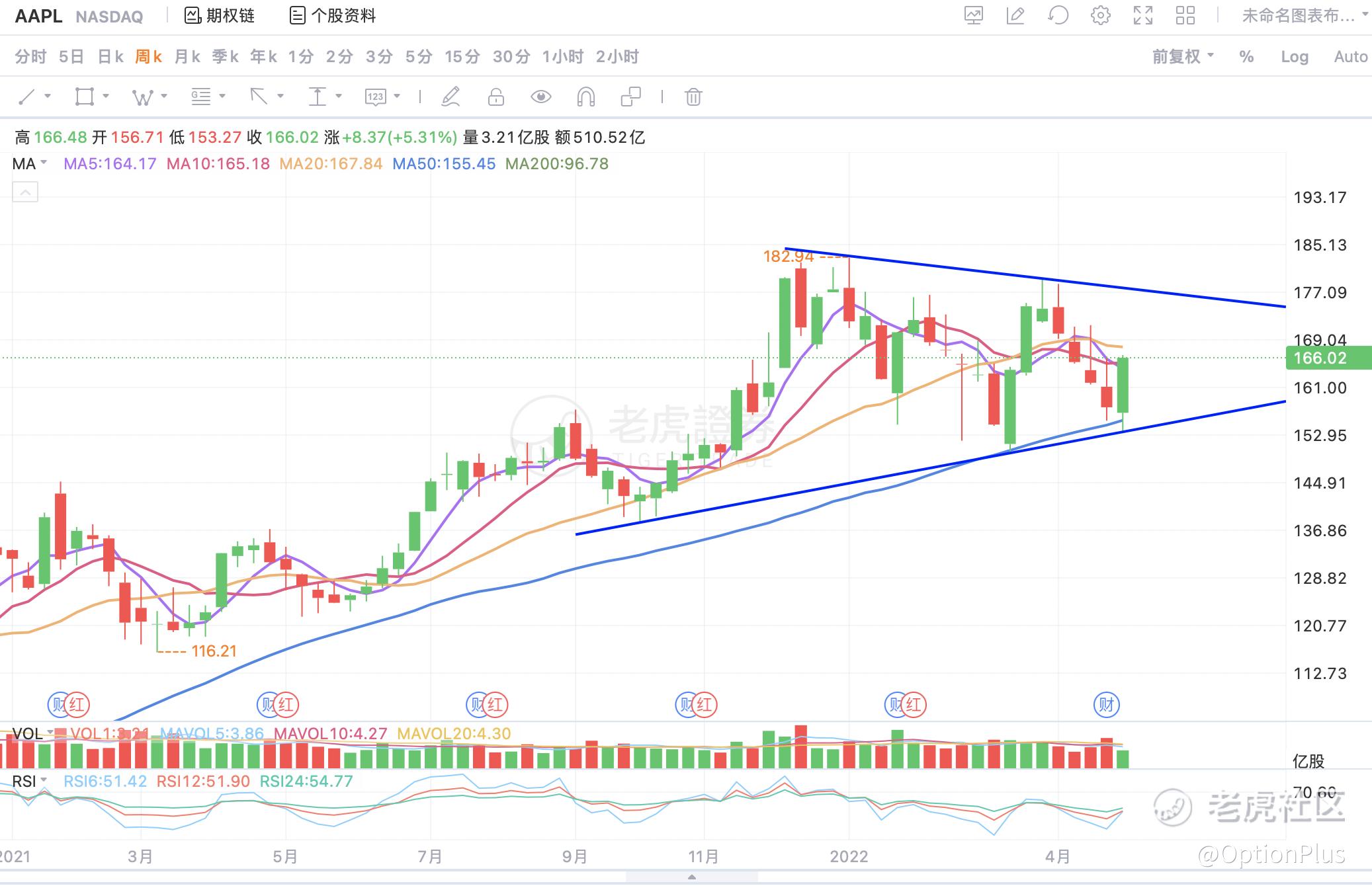The image size is (1372, 886).
Task: Delete drawings with trash icon
Action: tap(693, 97)
